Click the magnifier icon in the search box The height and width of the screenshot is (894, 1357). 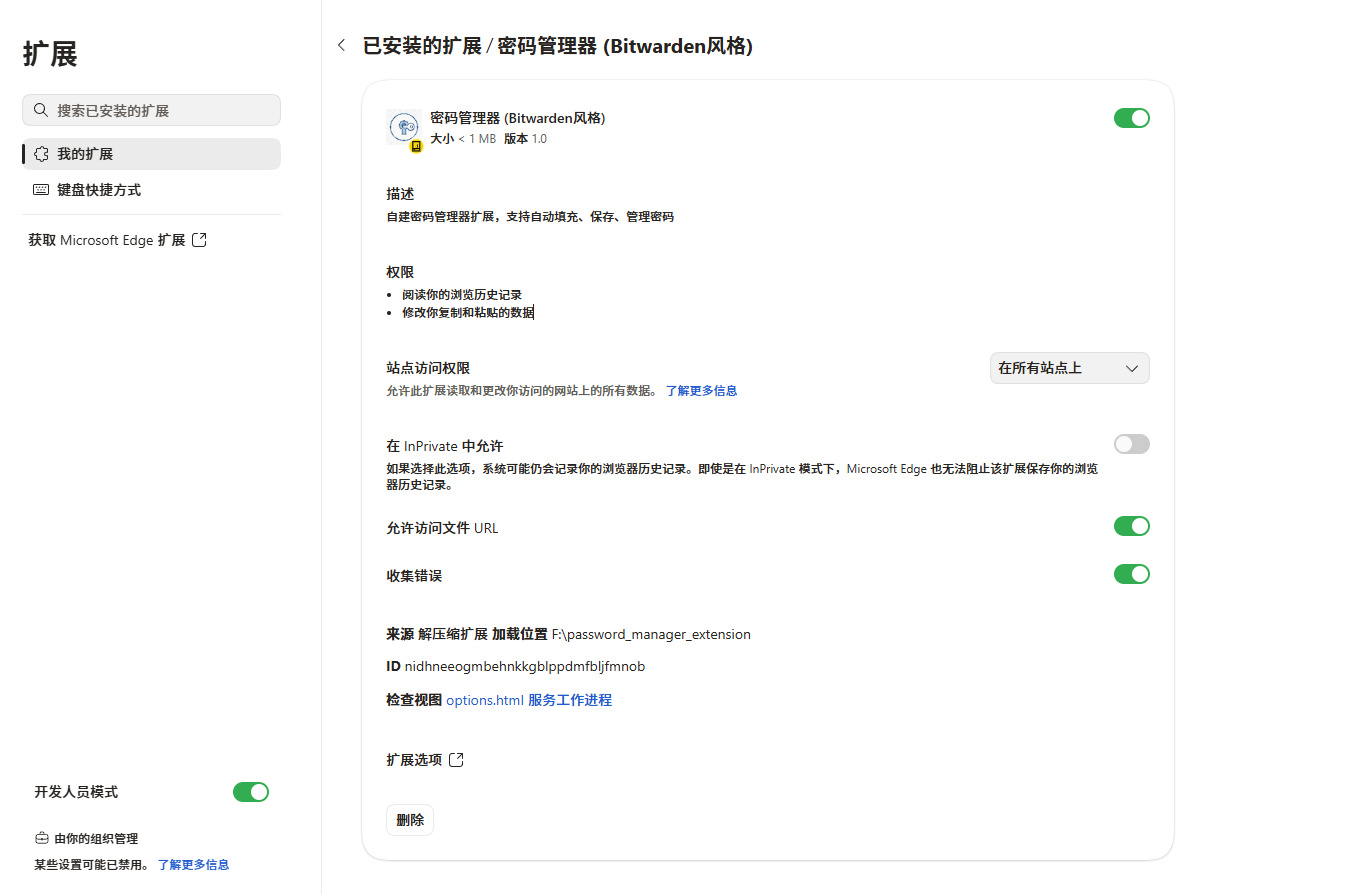point(41,110)
